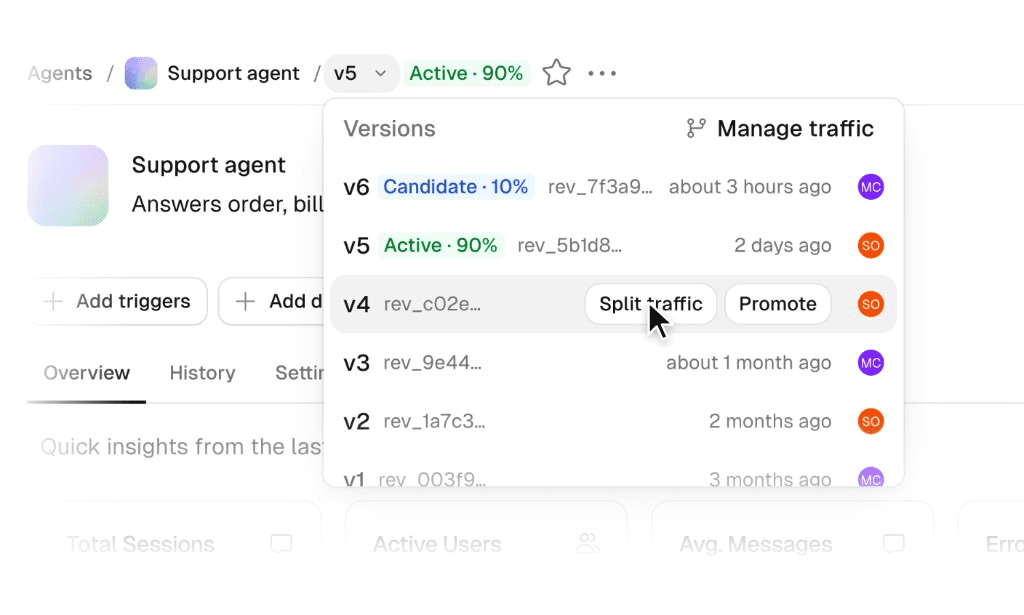Click the chat icon on Total Sessions card
Image resolution: width=1024 pixels, height=615 pixels.
[x=281, y=543]
